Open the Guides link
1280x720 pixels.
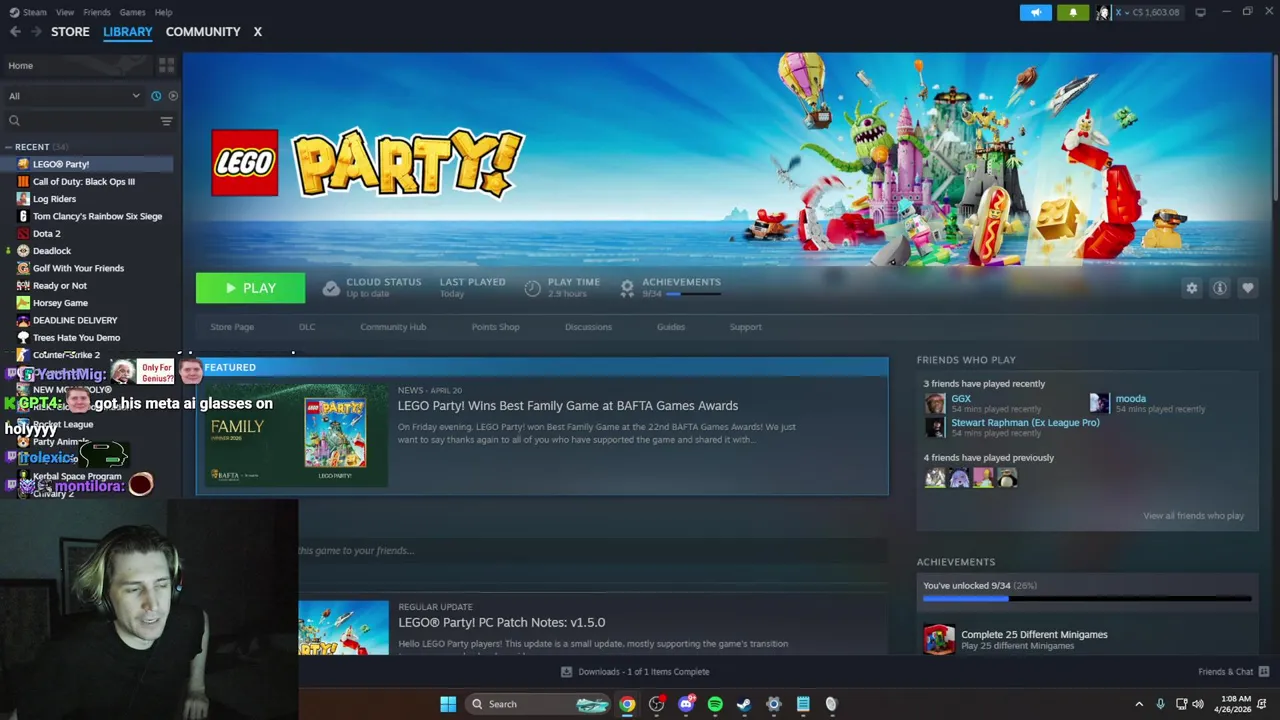point(671,327)
